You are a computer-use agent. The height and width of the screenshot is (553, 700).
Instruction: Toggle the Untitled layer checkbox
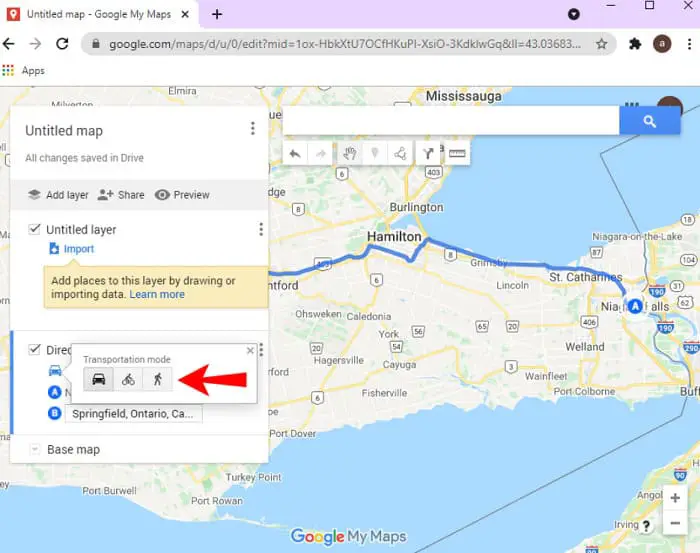(34, 229)
